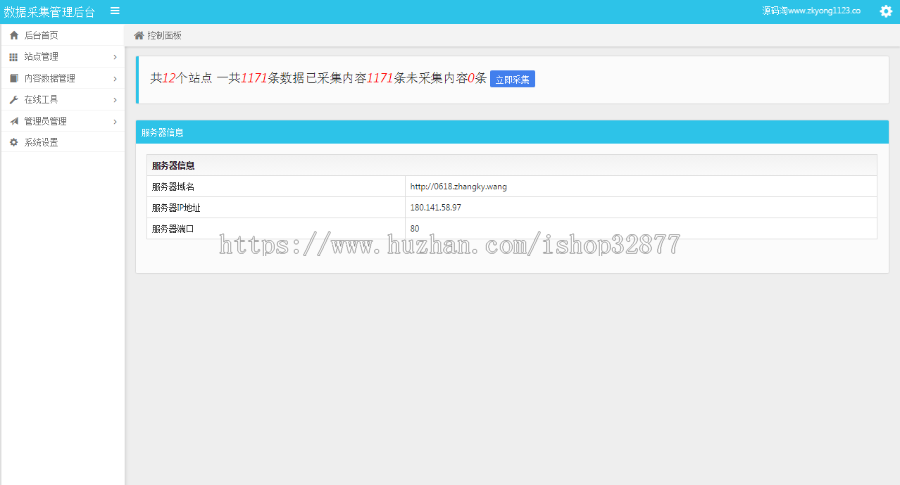Click the user name link in the header

click(x=811, y=10)
